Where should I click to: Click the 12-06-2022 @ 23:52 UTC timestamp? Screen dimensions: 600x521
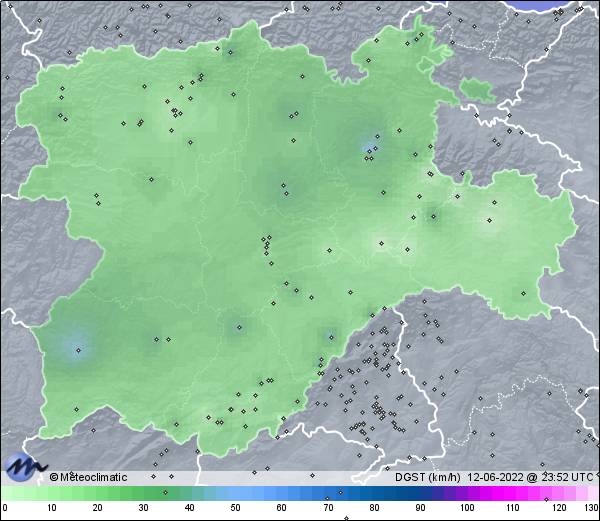(x=530, y=477)
